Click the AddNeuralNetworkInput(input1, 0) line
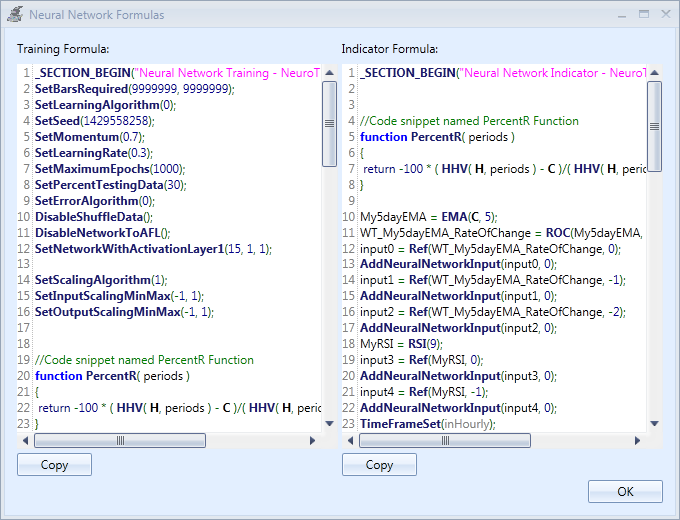Image resolution: width=680 pixels, height=520 pixels. tap(458, 296)
